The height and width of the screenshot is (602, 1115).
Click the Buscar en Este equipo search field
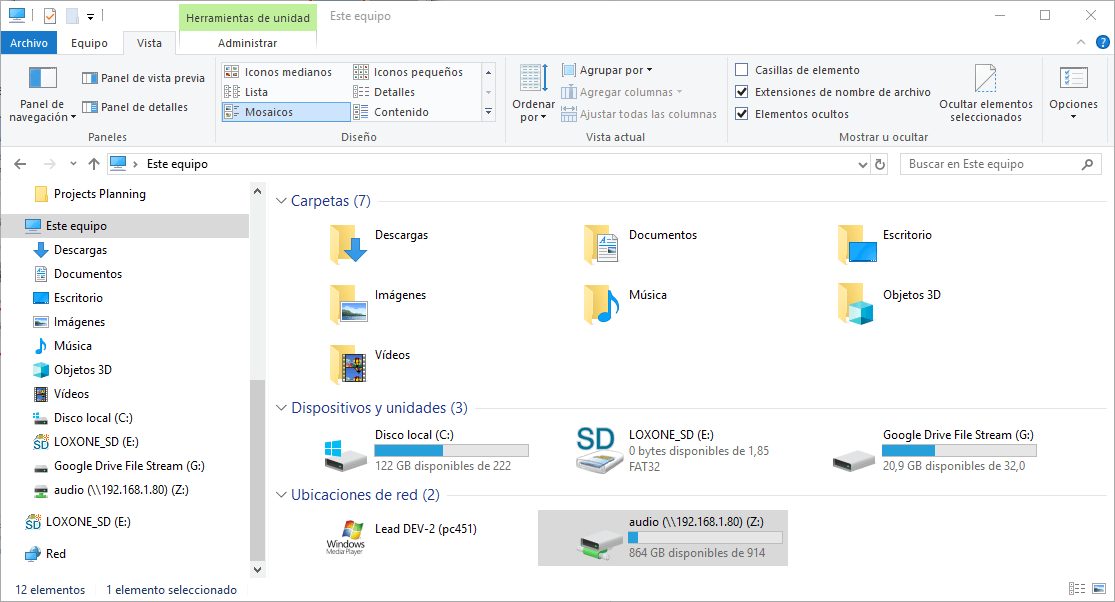pyautogui.click(x=990, y=164)
